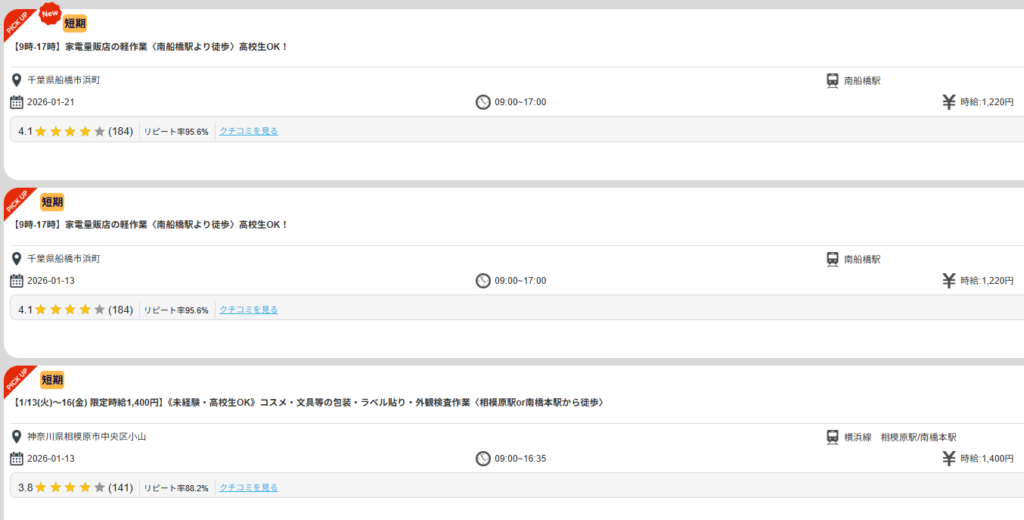Click the リピート率88.2% label
Image resolution: width=1024 pixels, height=520 pixels.
[x=176, y=488]
